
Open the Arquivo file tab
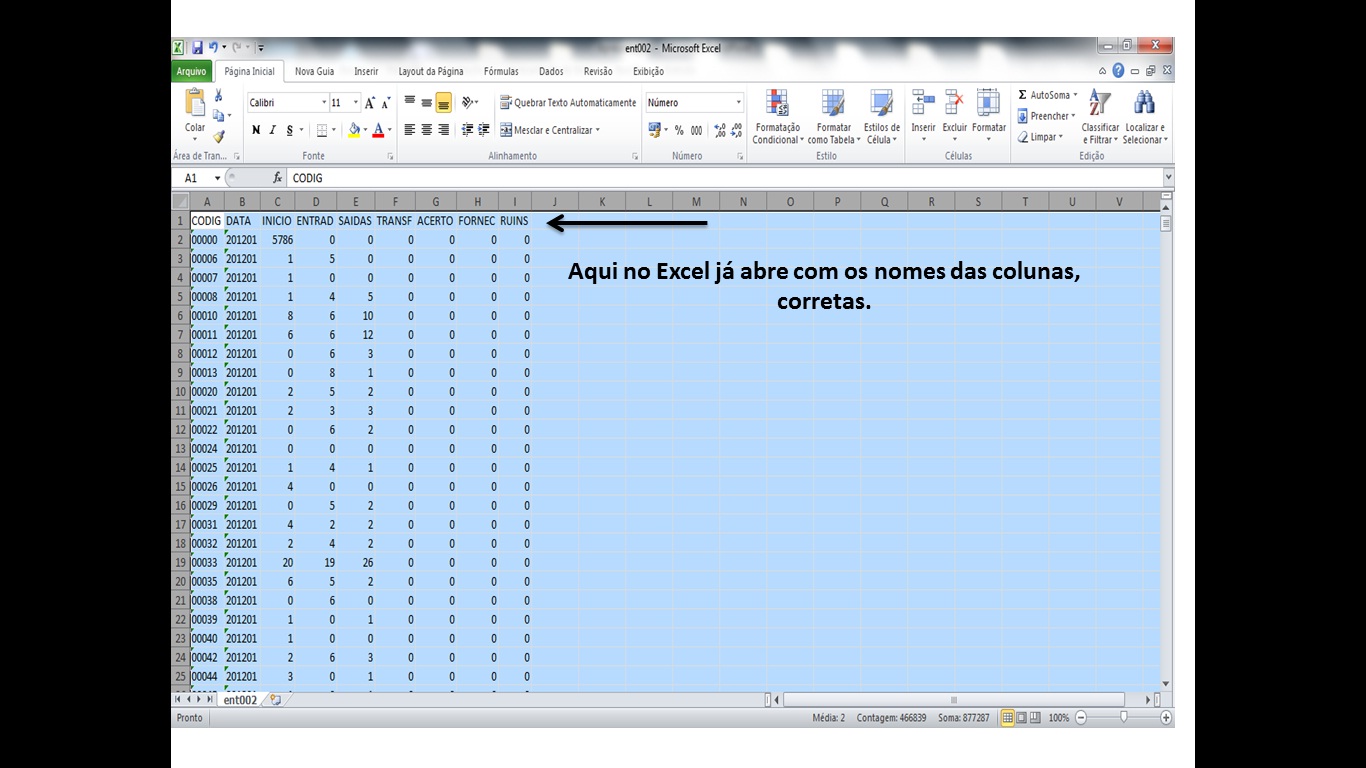[191, 72]
